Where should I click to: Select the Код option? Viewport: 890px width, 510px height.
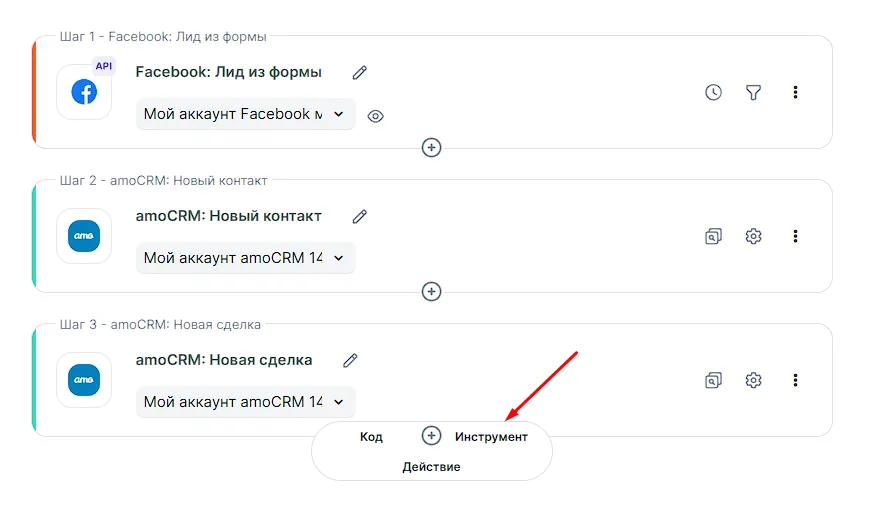click(x=371, y=437)
